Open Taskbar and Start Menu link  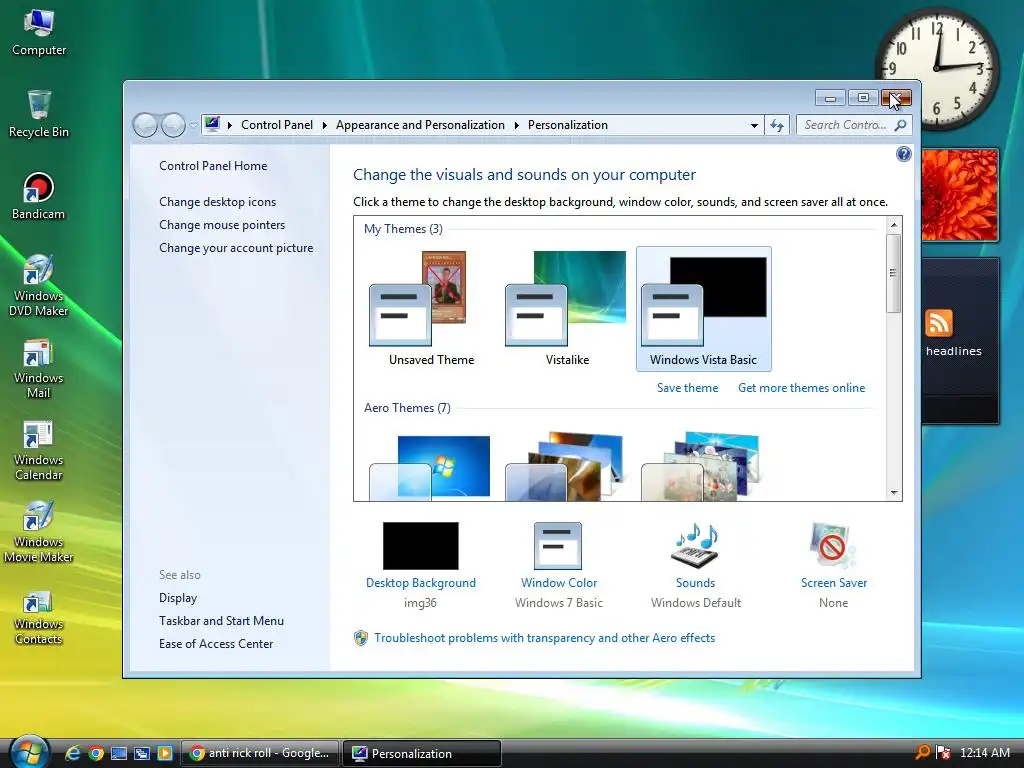[x=221, y=620]
